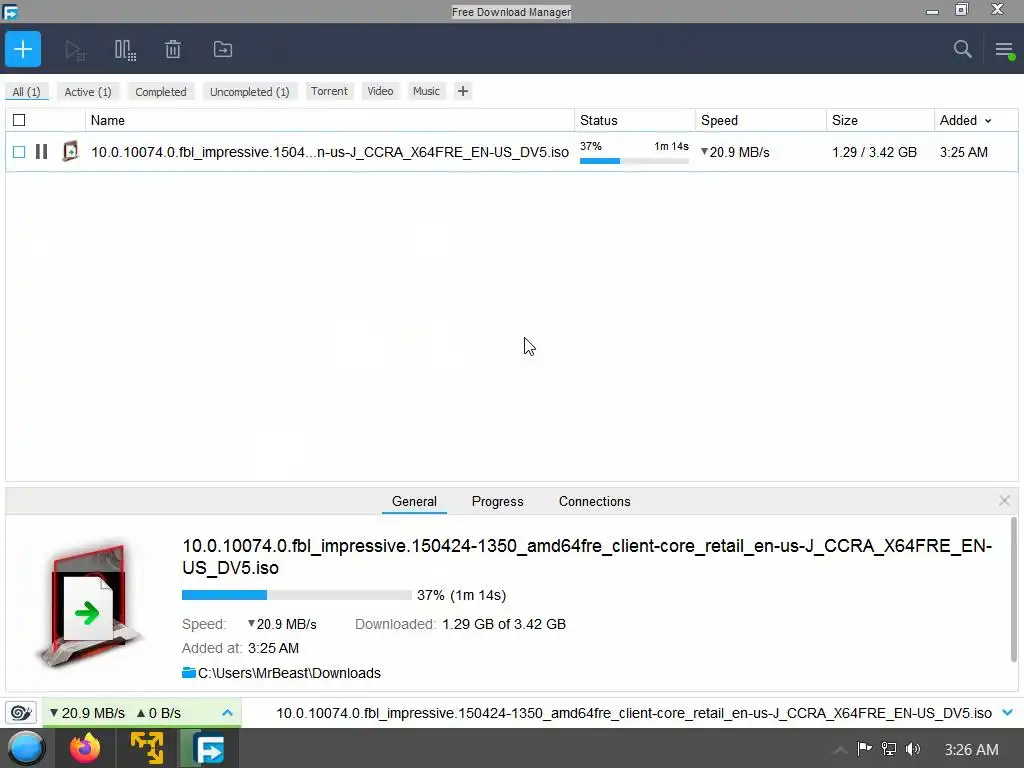
Task: Show the All (1) filter tab
Action: (27, 91)
